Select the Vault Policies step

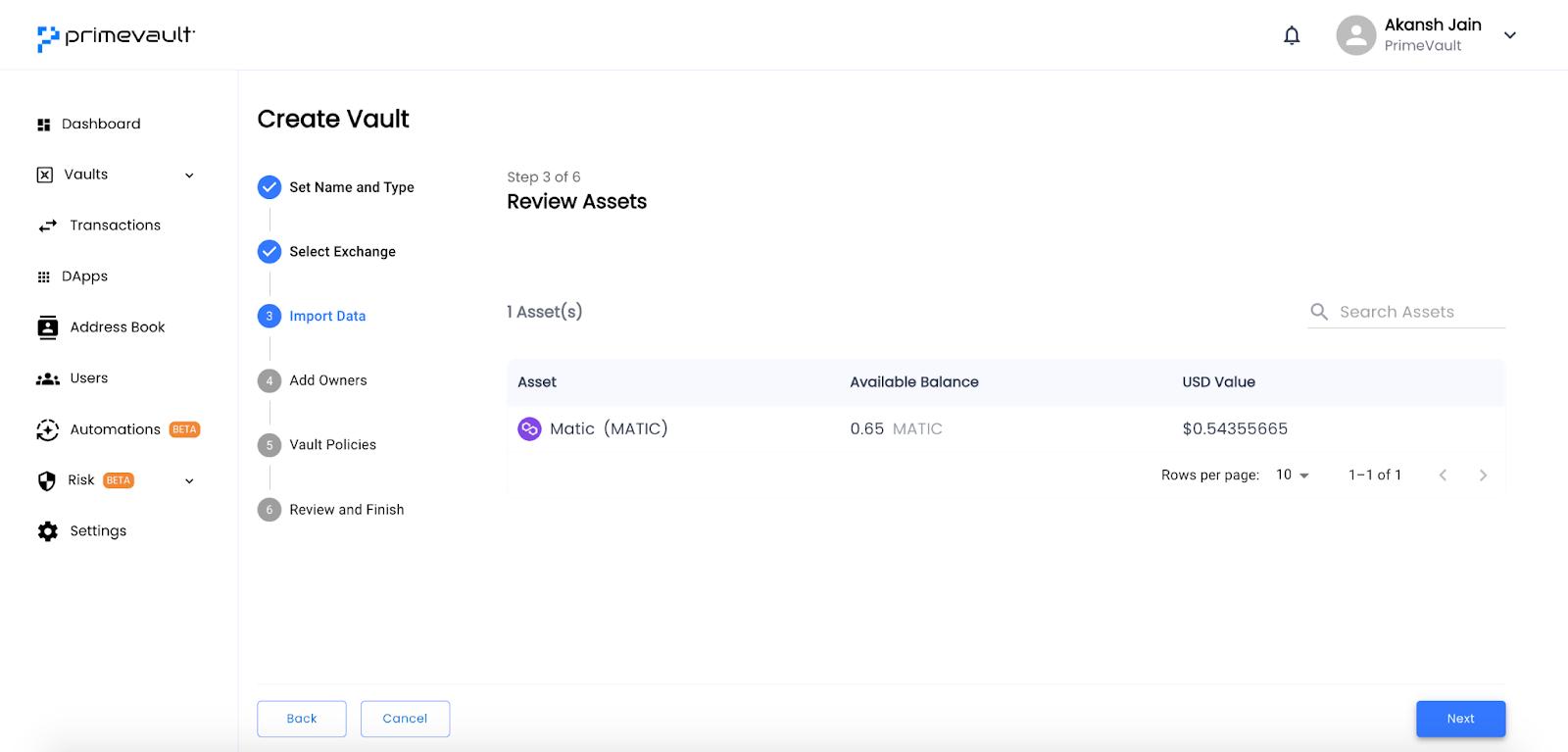(318, 445)
